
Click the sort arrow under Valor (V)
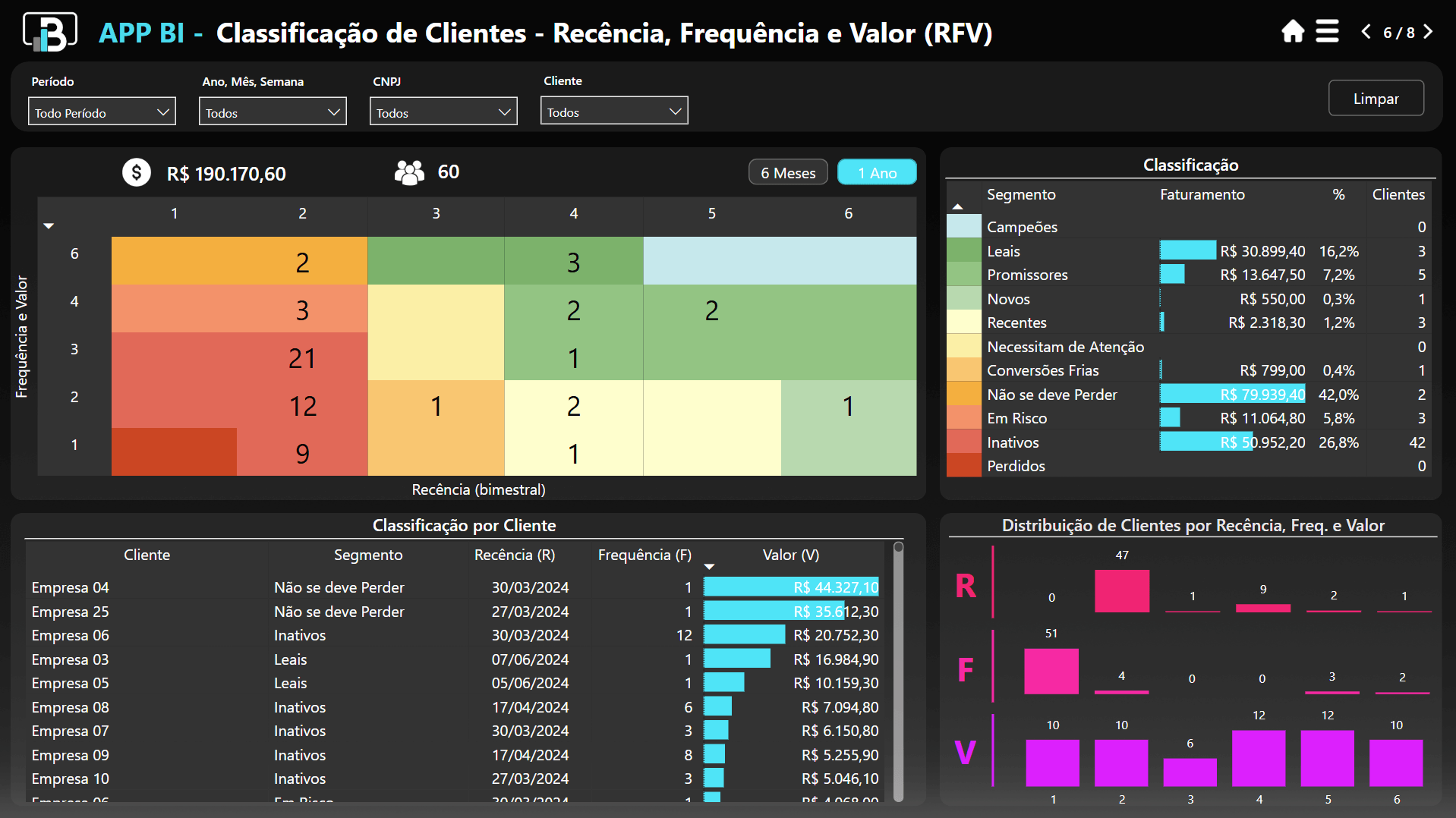(x=709, y=567)
